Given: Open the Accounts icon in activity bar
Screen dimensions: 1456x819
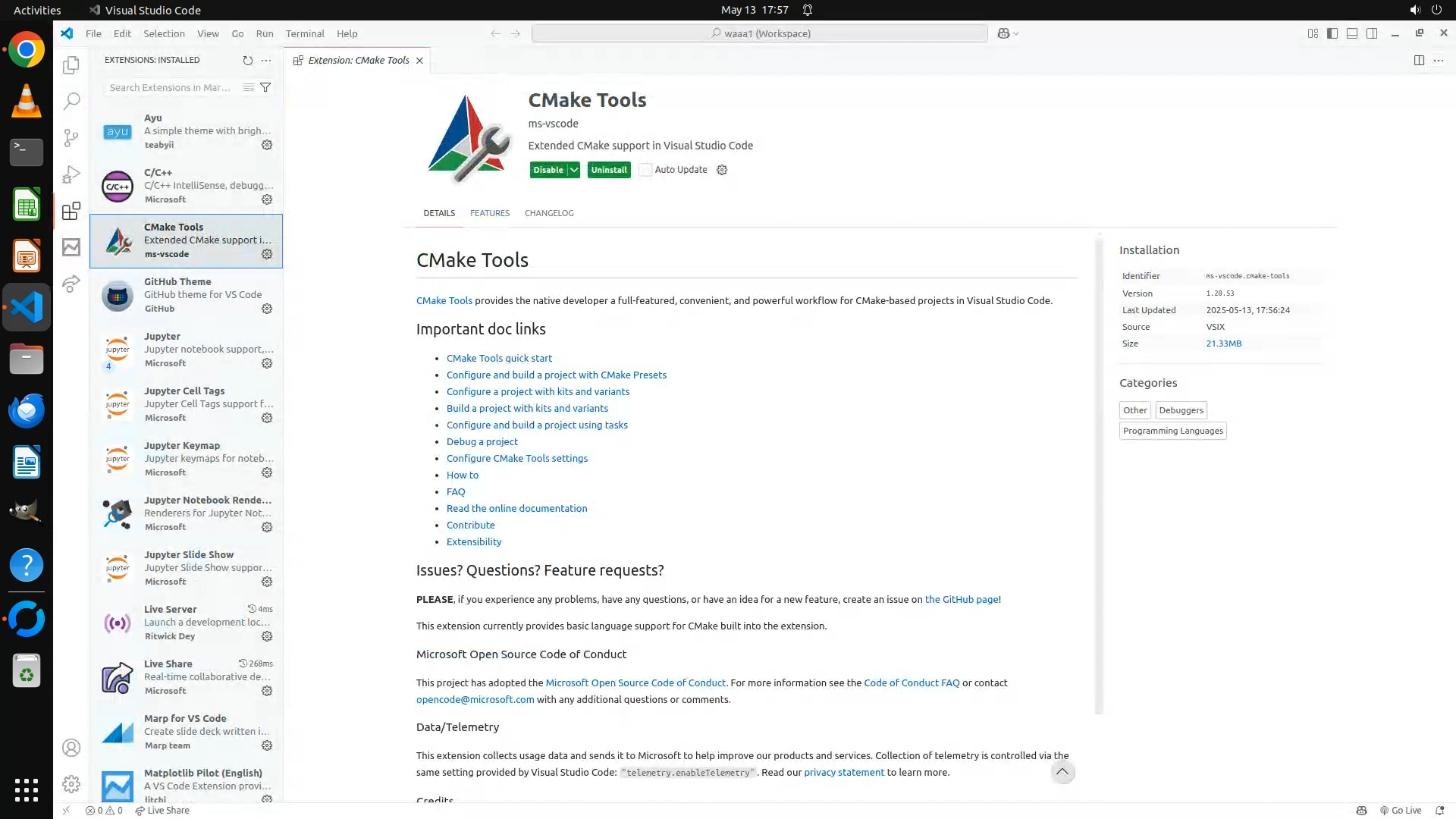Looking at the screenshot, I should [71, 748].
